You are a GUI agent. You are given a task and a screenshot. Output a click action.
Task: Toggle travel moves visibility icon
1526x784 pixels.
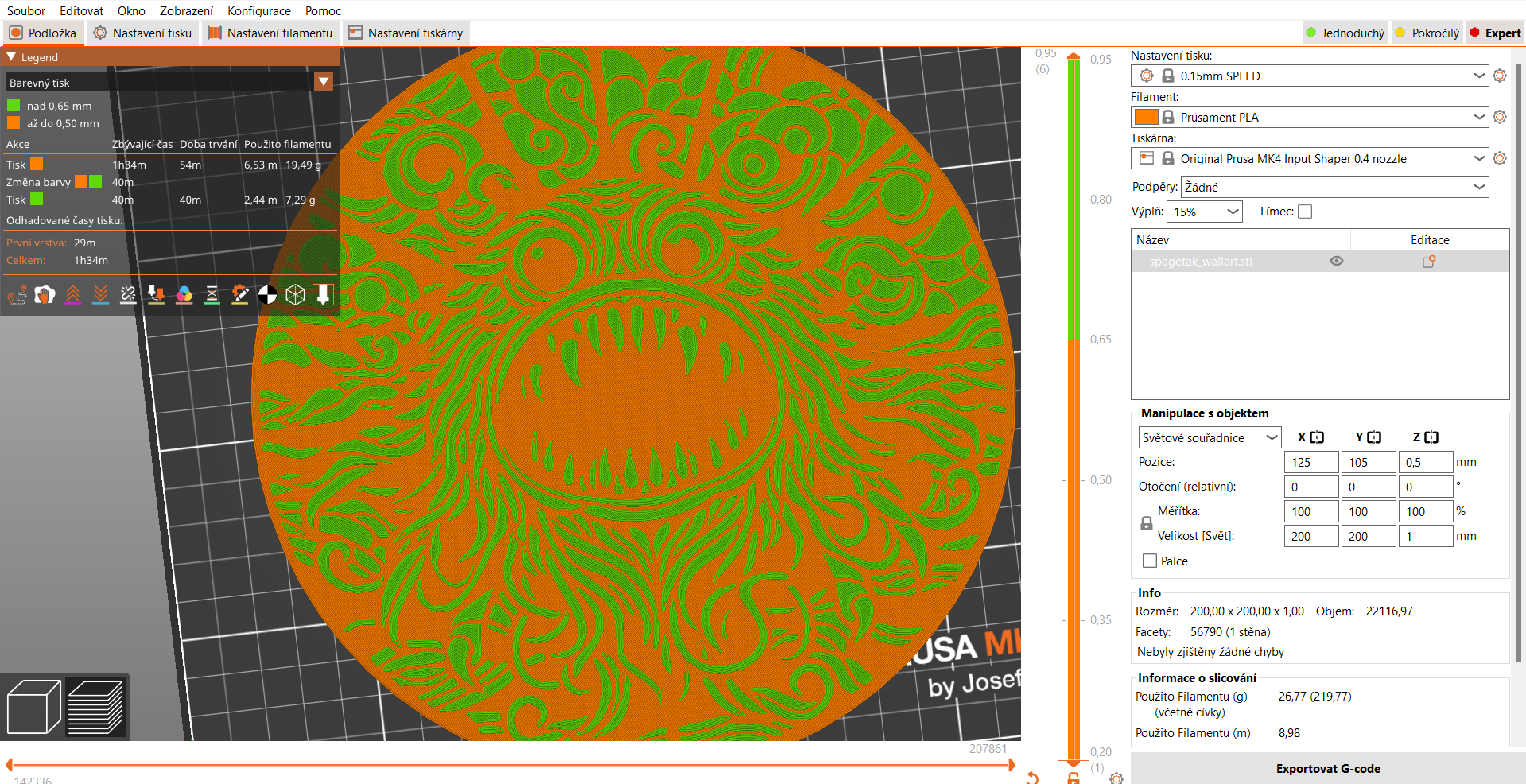17,295
